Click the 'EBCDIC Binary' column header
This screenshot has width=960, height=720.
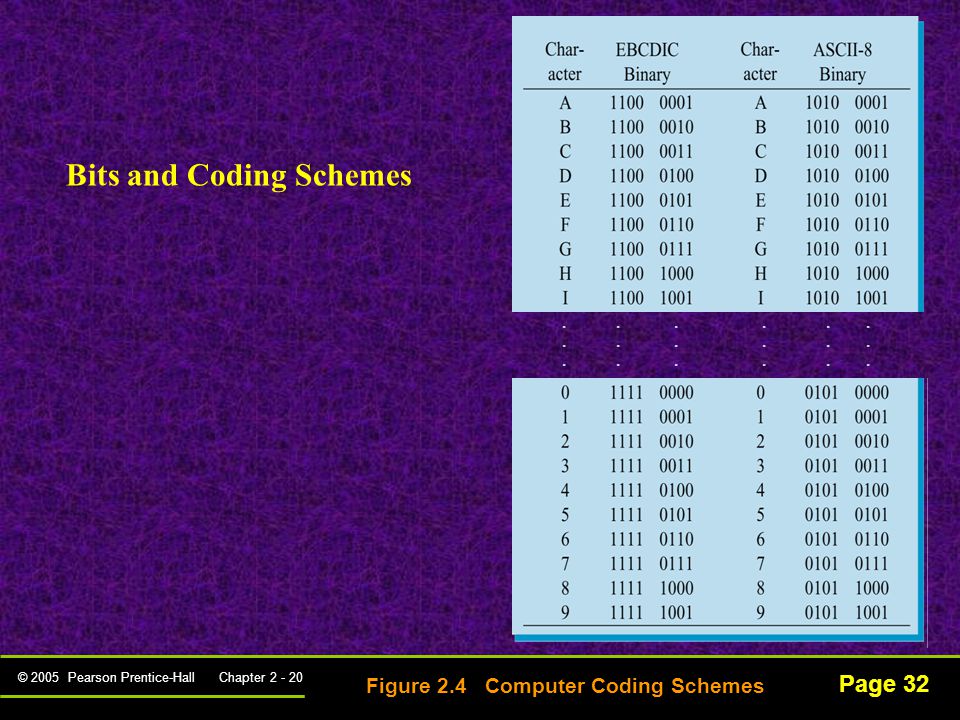click(647, 62)
